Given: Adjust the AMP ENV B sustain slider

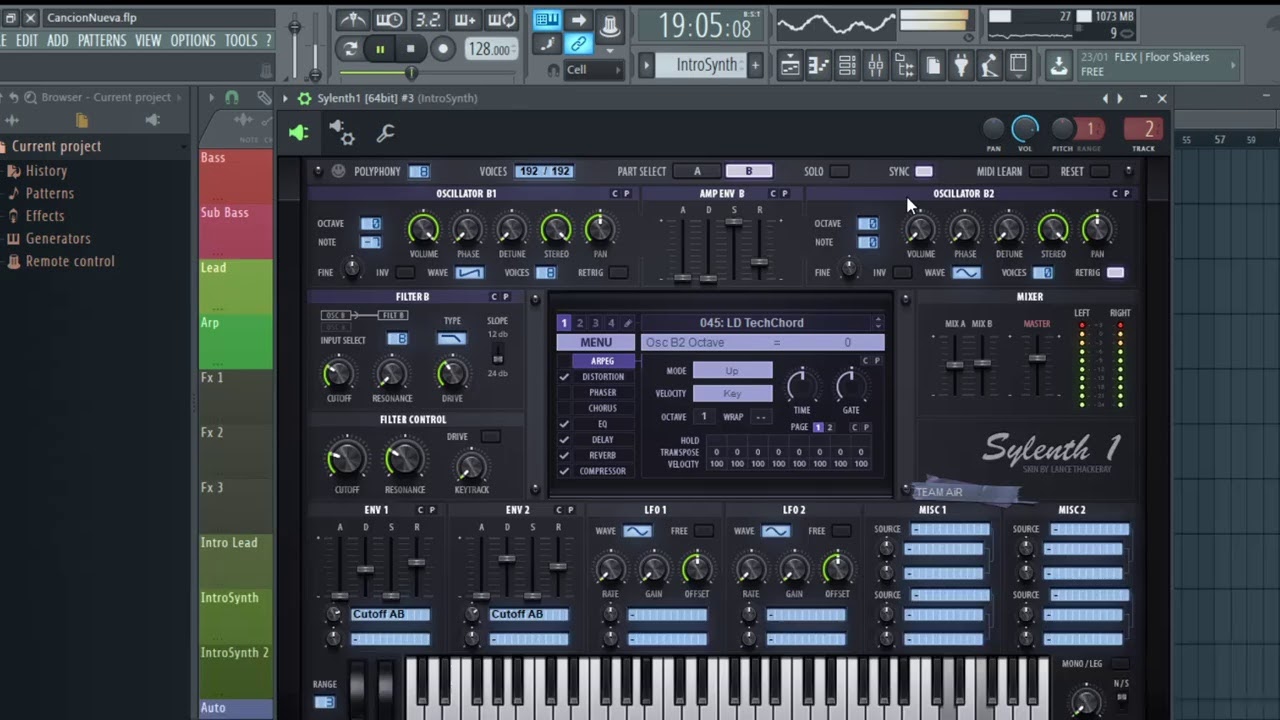Looking at the screenshot, I should (x=734, y=222).
